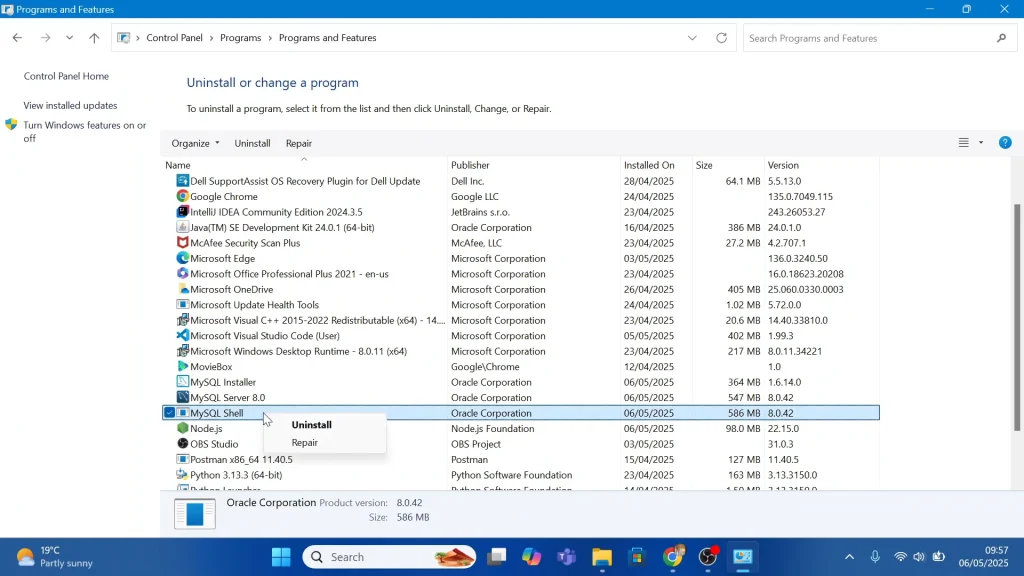Screen dimensions: 1024x576
Task: Click the Java SE Development Kit icon
Action: [182, 227]
